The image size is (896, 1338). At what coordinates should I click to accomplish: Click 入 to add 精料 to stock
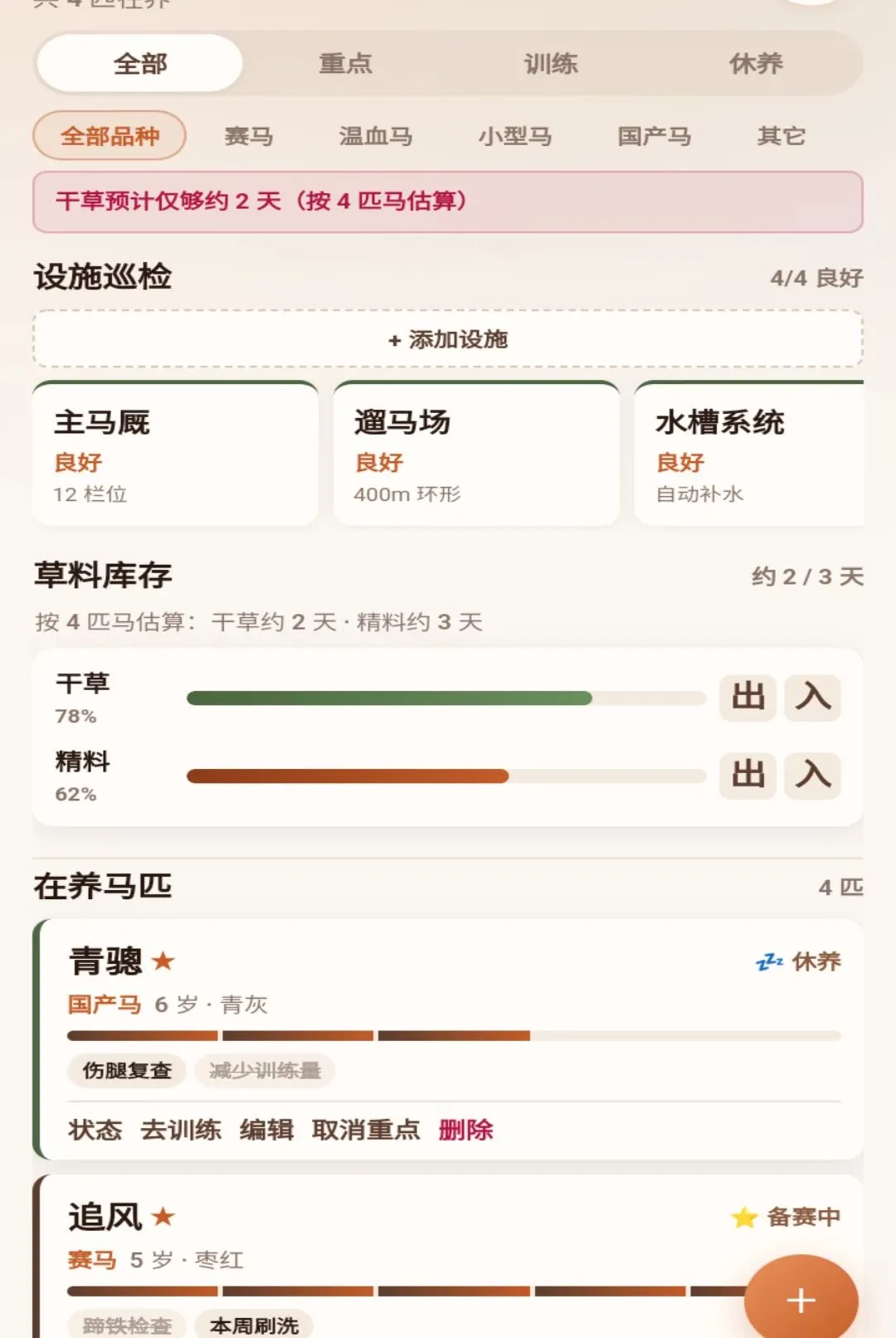[x=813, y=776]
